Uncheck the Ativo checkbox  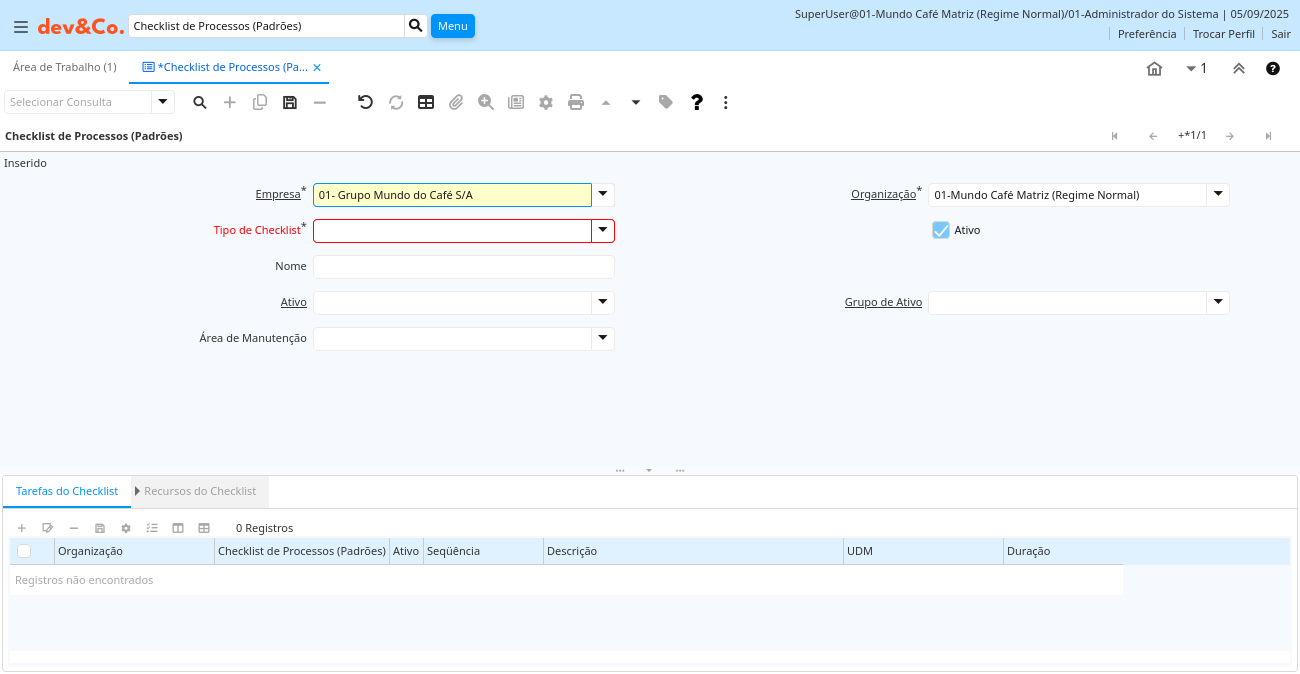(941, 230)
